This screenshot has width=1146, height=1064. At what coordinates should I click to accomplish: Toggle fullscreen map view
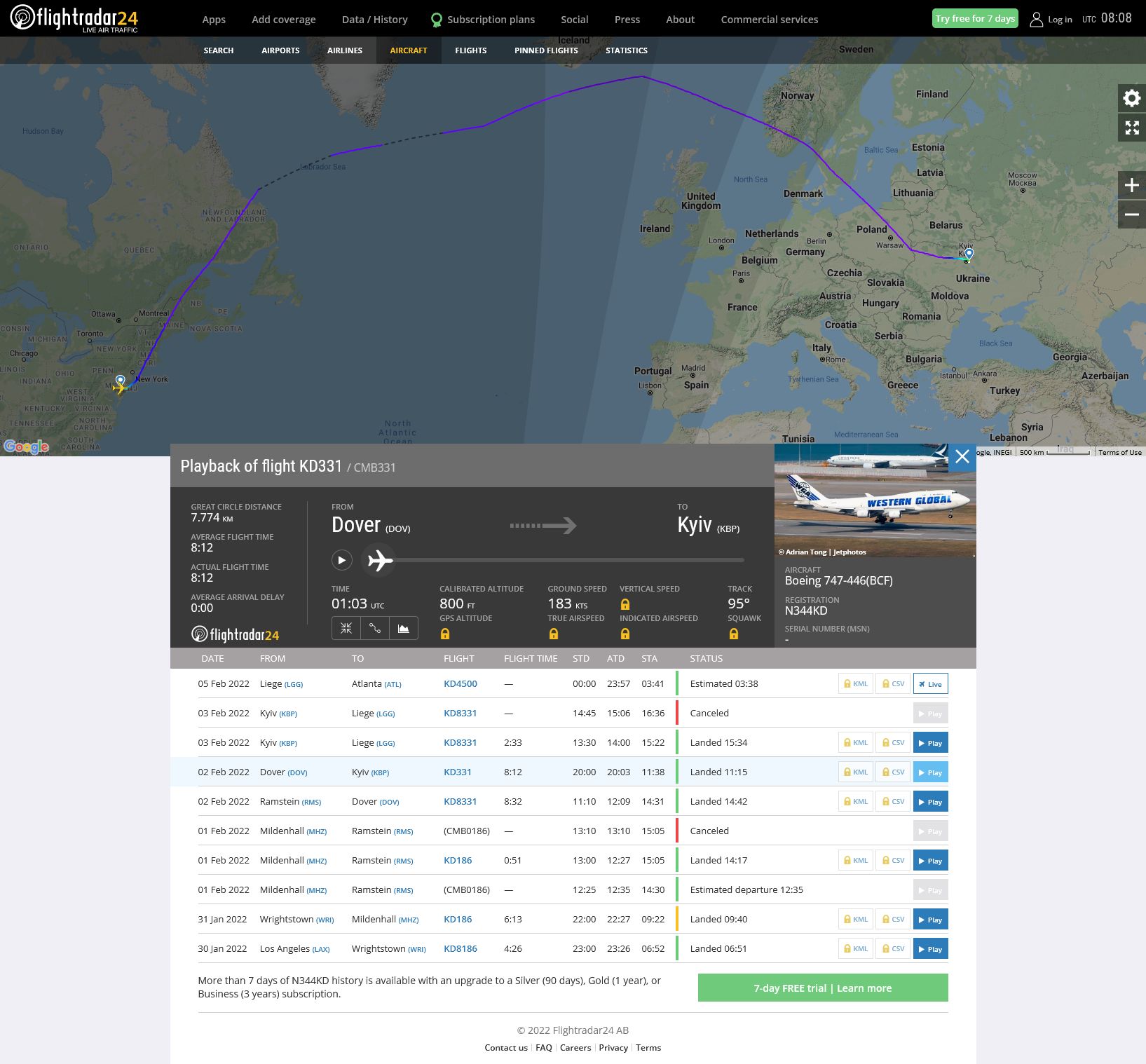coord(1131,128)
